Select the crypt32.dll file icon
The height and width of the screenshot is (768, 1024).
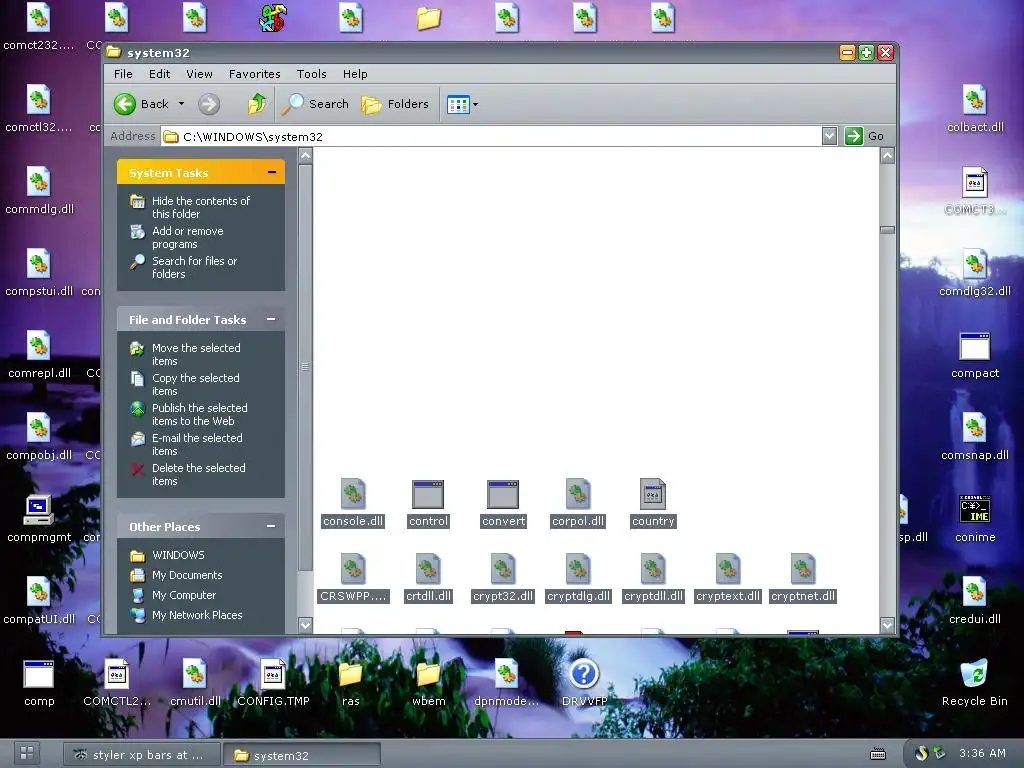tap(503, 569)
